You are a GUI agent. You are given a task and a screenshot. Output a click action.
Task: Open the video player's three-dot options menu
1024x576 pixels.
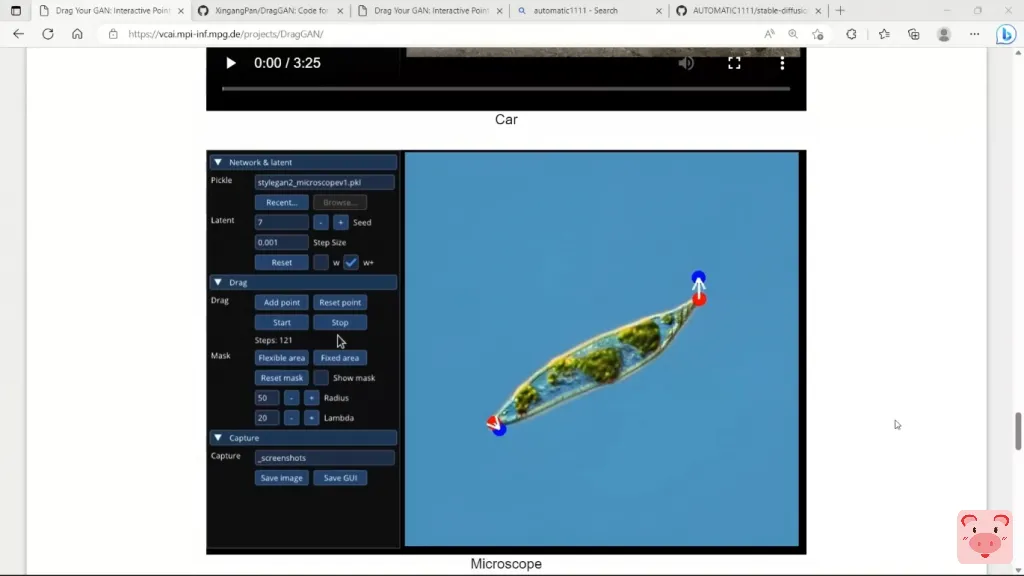click(782, 63)
